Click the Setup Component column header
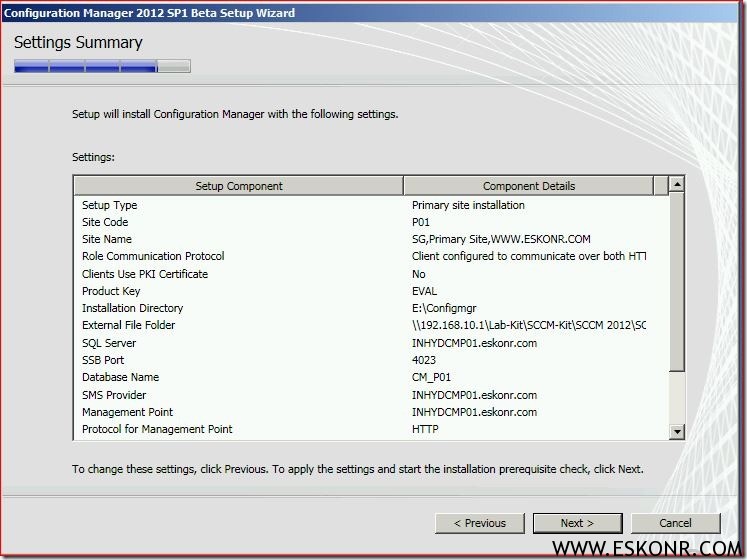 [239, 186]
